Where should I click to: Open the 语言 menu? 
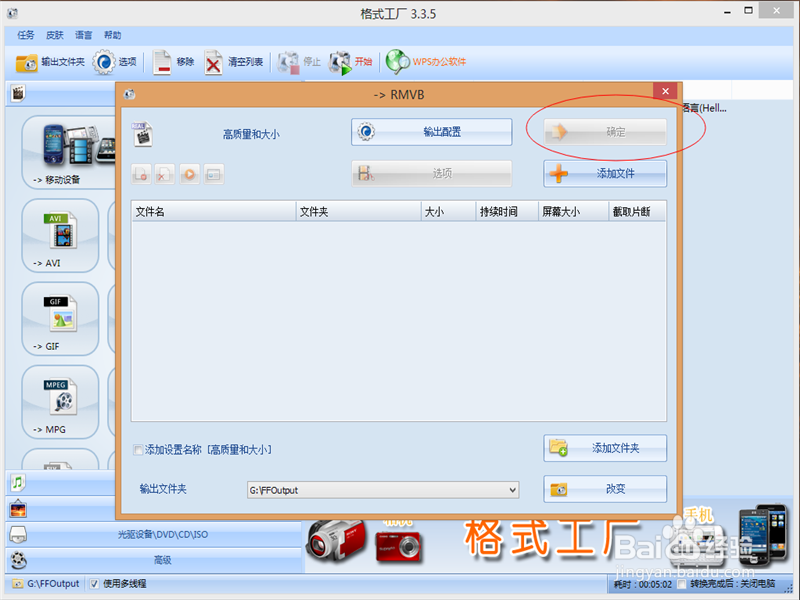click(82, 34)
